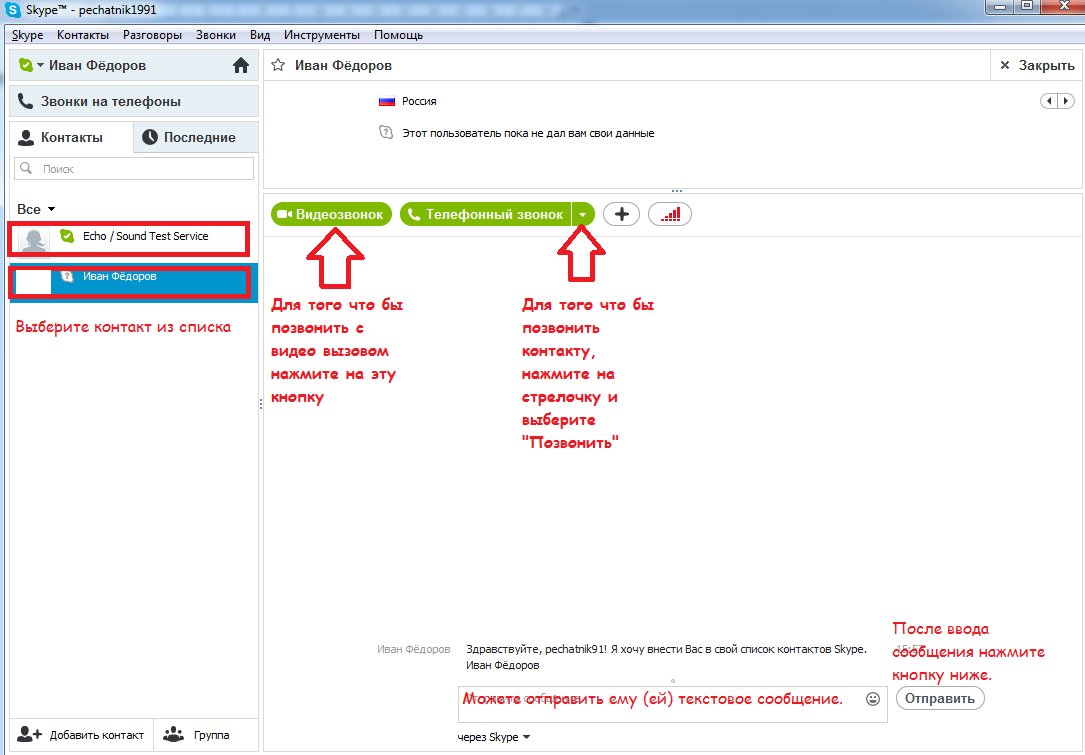This screenshot has height=755, width=1085.
Task: Click the Skype logo in the title bar
Action: coord(13,10)
